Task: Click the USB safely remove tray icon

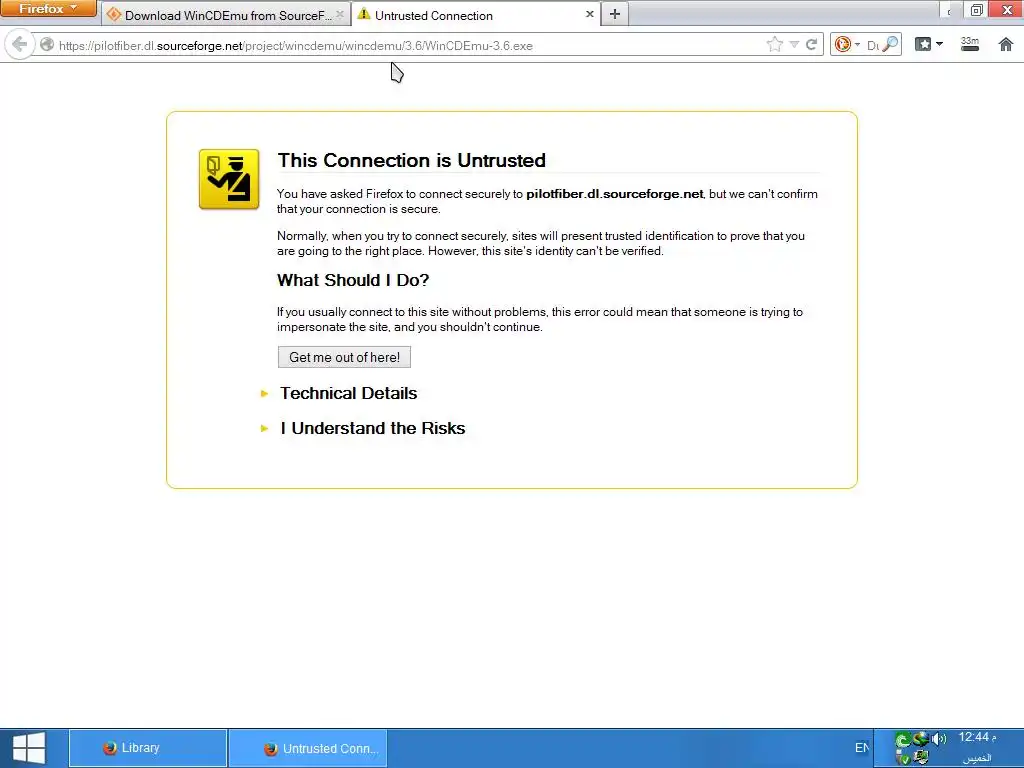Action: (903, 758)
